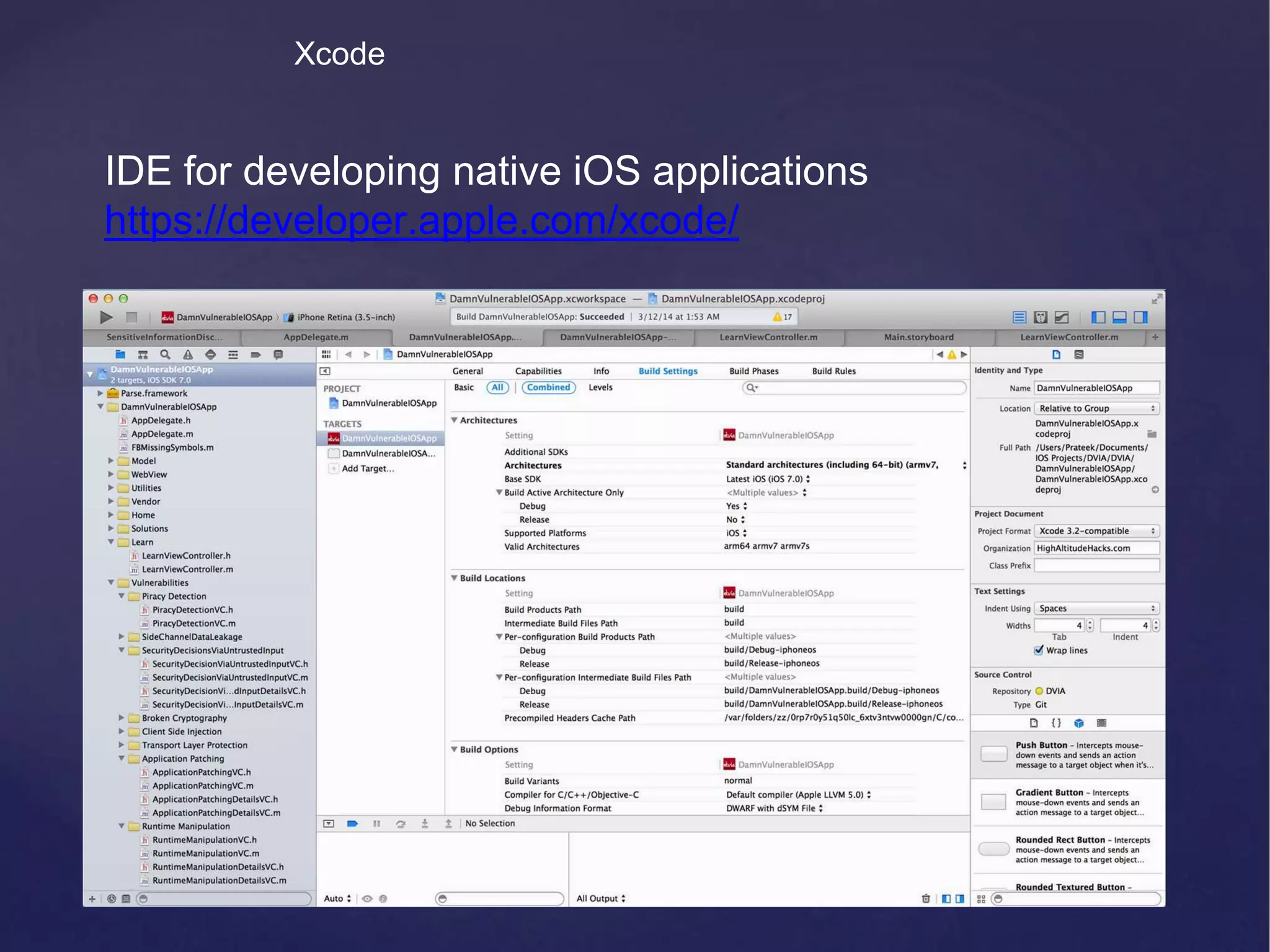Click the Stop button in toolbar
This screenshot has width=1270, height=952.
pyautogui.click(x=131, y=317)
